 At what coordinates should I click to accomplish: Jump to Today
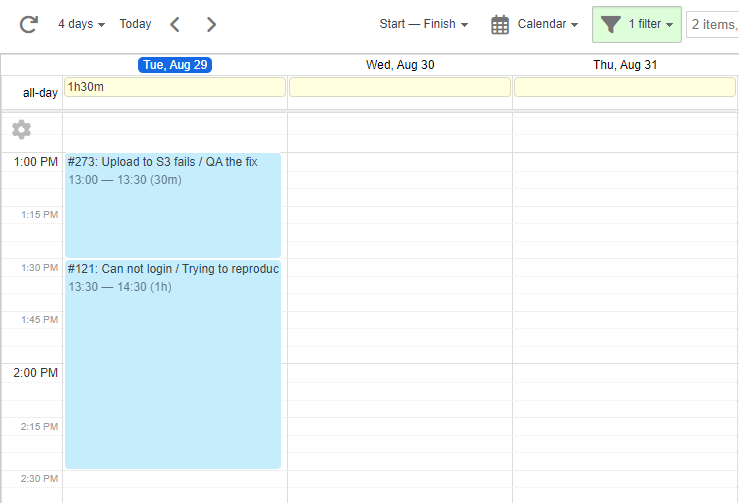click(135, 24)
